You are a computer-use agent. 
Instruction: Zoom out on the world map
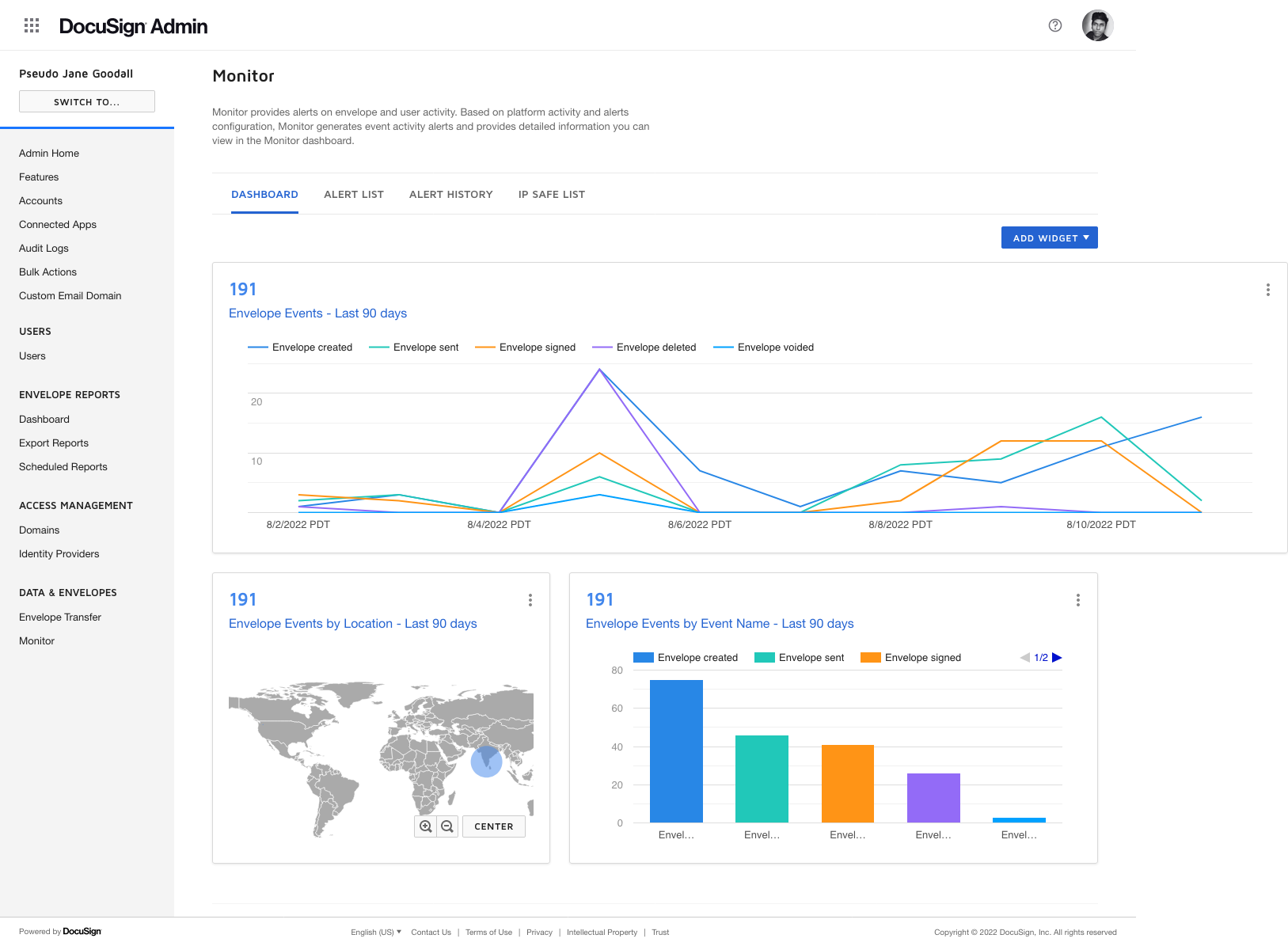coord(447,826)
